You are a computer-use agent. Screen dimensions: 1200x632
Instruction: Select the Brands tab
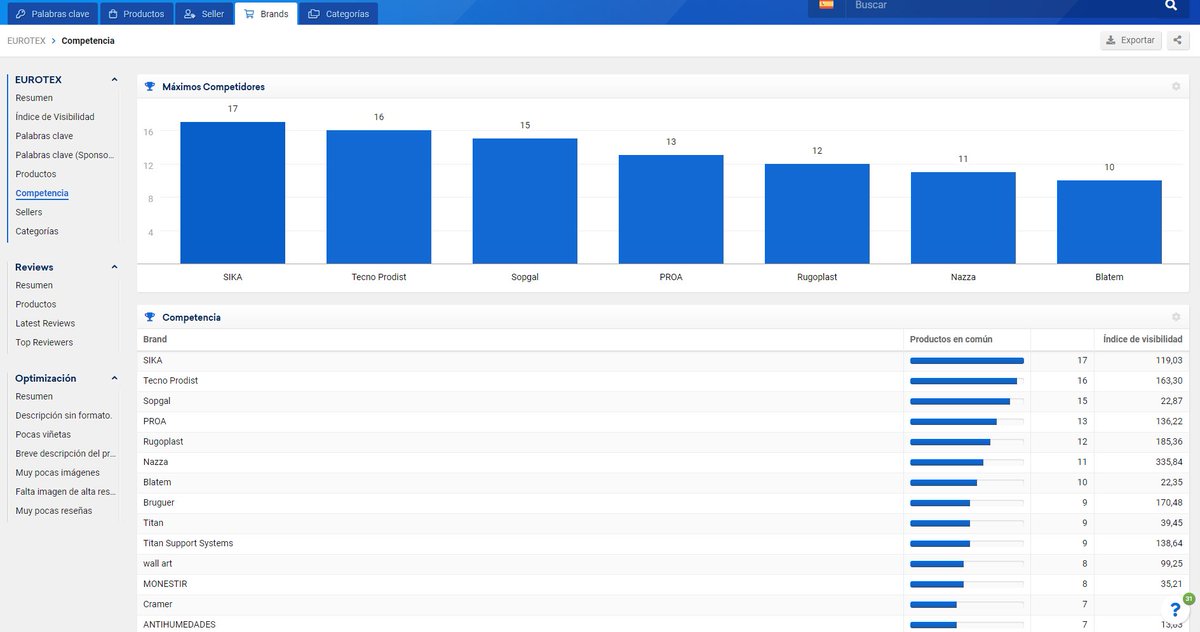(x=266, y=14)
